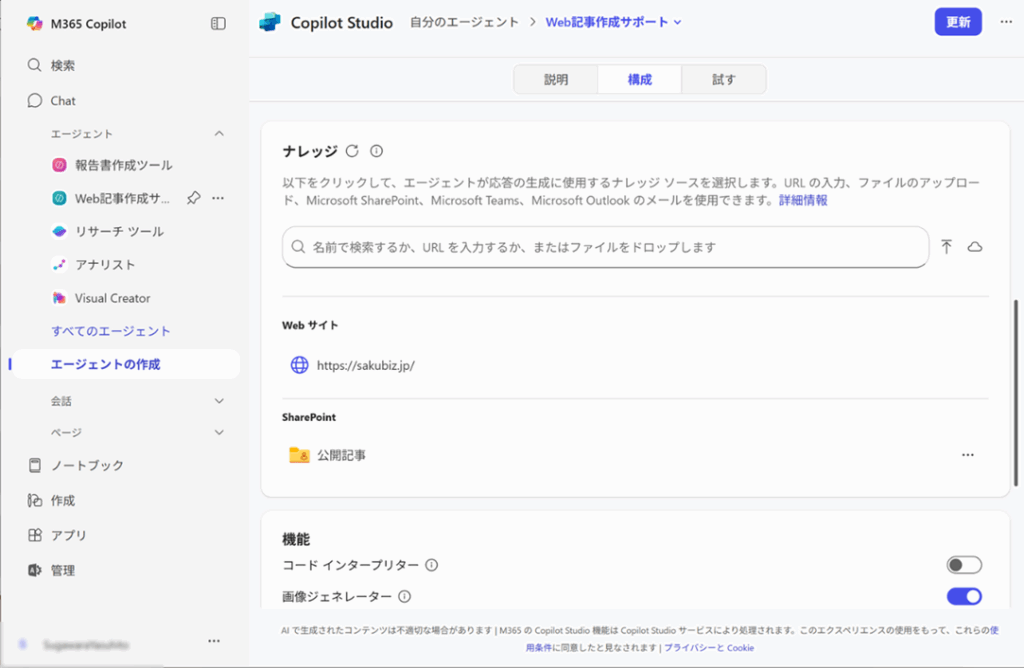
Task: Refresh the ナレッジ section
Action: click(352, 151)
